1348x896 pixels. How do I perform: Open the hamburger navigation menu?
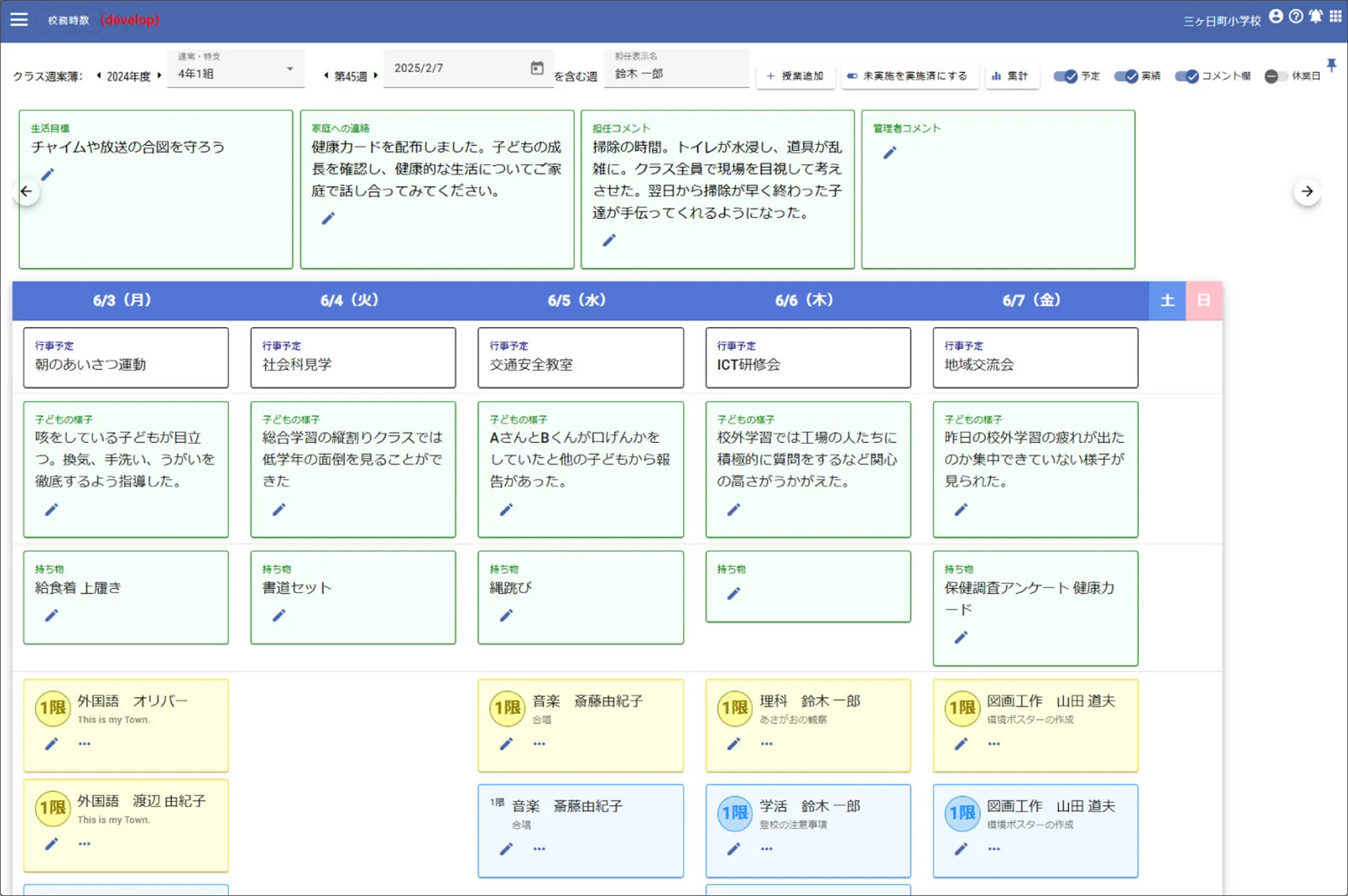18,19
